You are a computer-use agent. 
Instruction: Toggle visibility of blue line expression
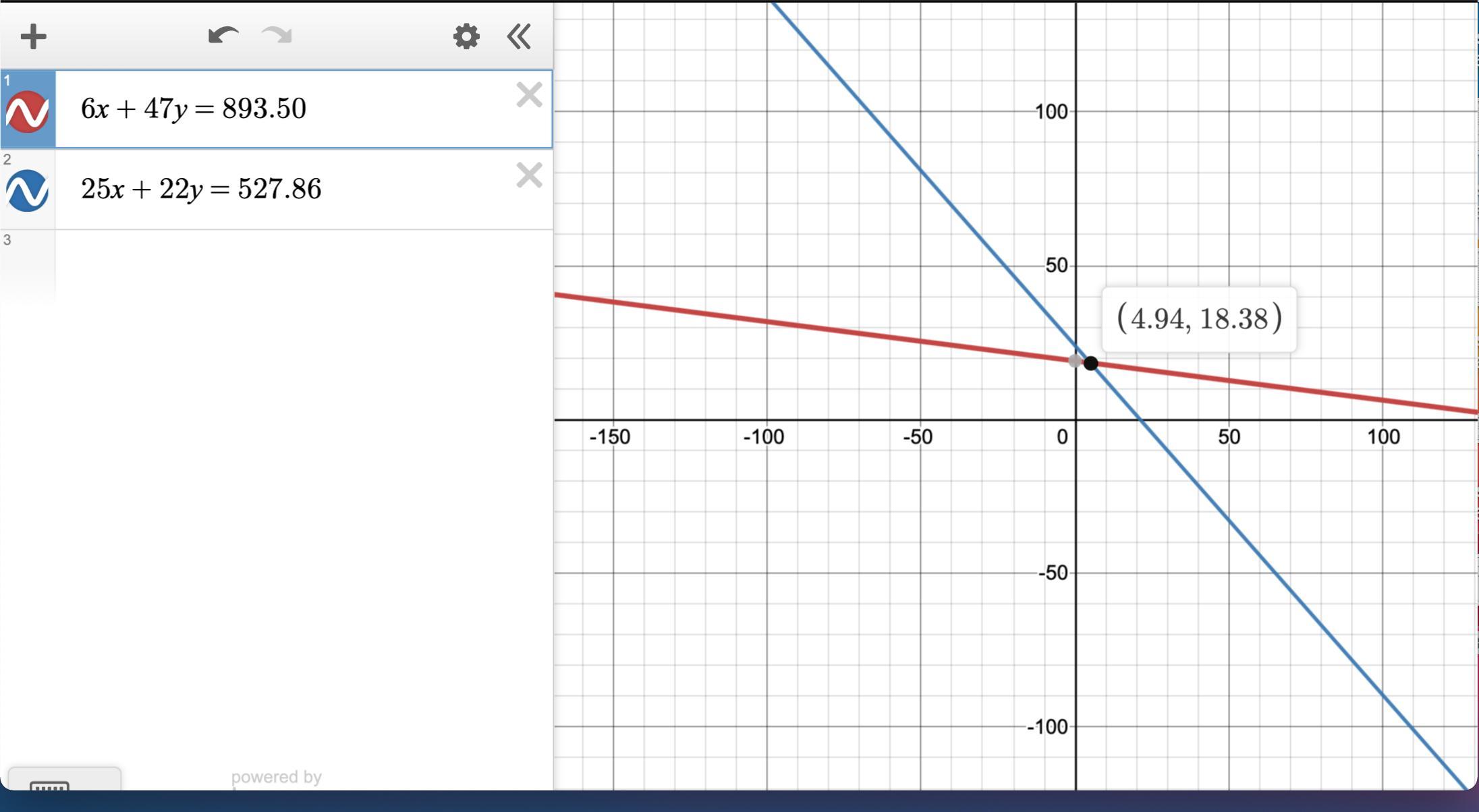[x=27, y=191]
